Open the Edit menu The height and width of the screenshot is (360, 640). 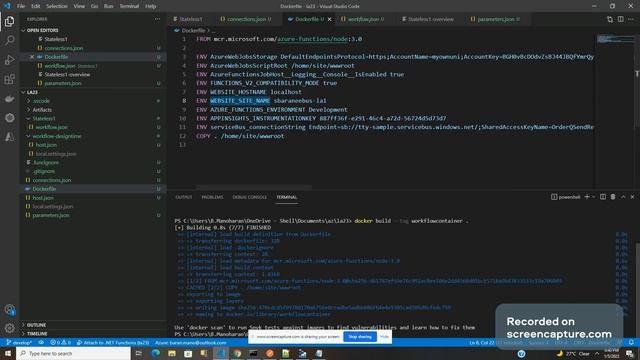point(36,6)
